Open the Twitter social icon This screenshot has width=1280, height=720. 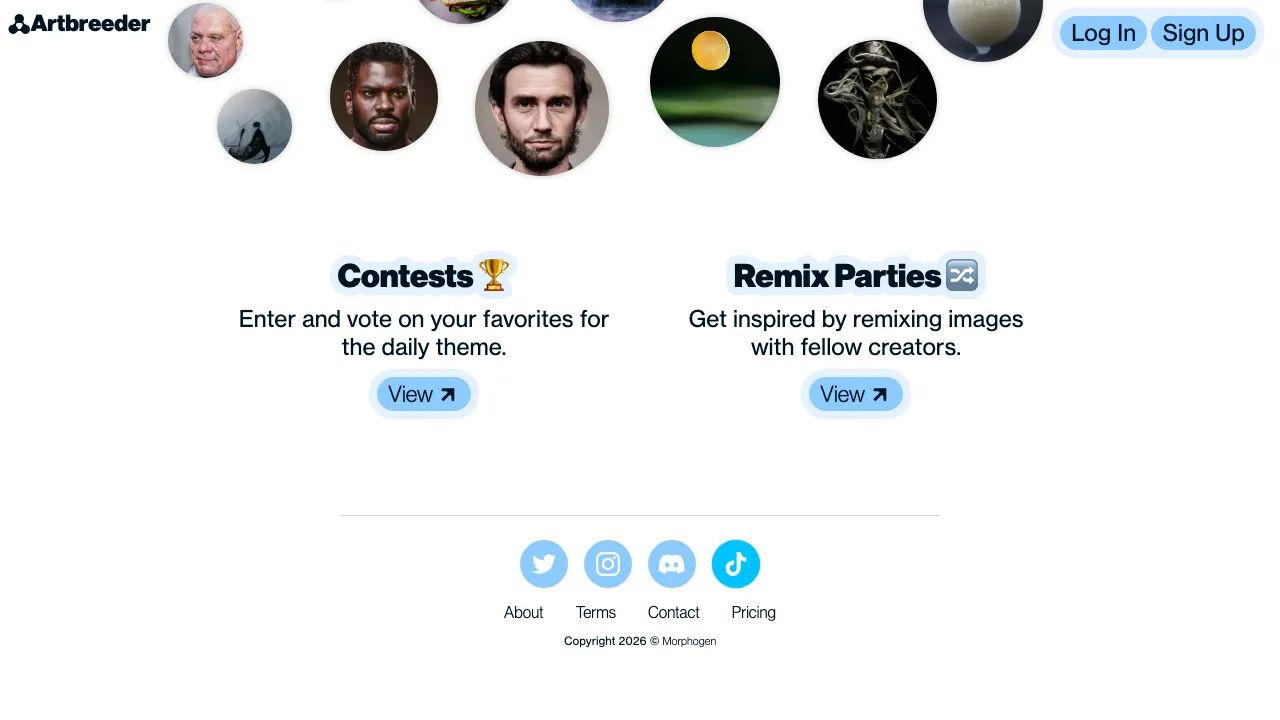[x=544, y=564]
